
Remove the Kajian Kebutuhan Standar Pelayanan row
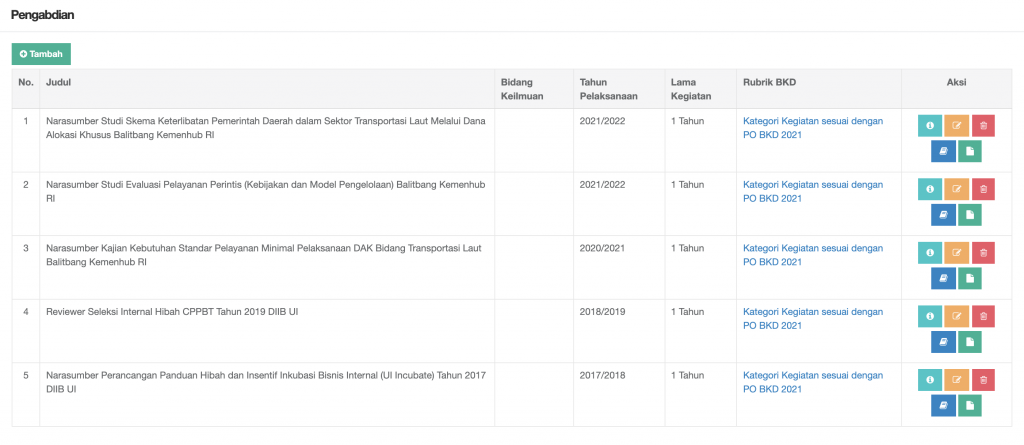click(983, 252)
